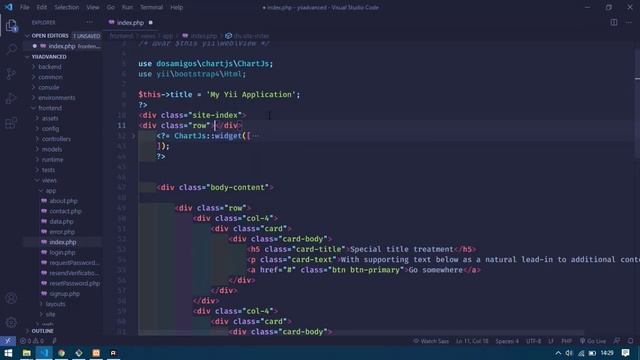Click the remote window status bar icon
The width and height of the screenshot is (640, 360).
tap(8, 341)
